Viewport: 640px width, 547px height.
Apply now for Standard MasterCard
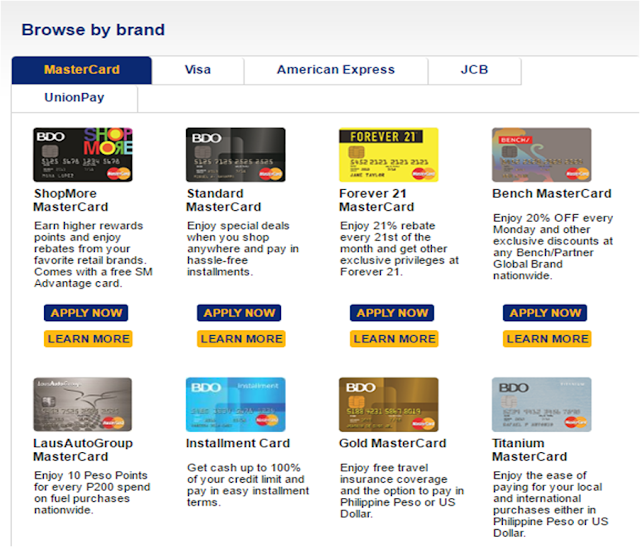(239, 313)
